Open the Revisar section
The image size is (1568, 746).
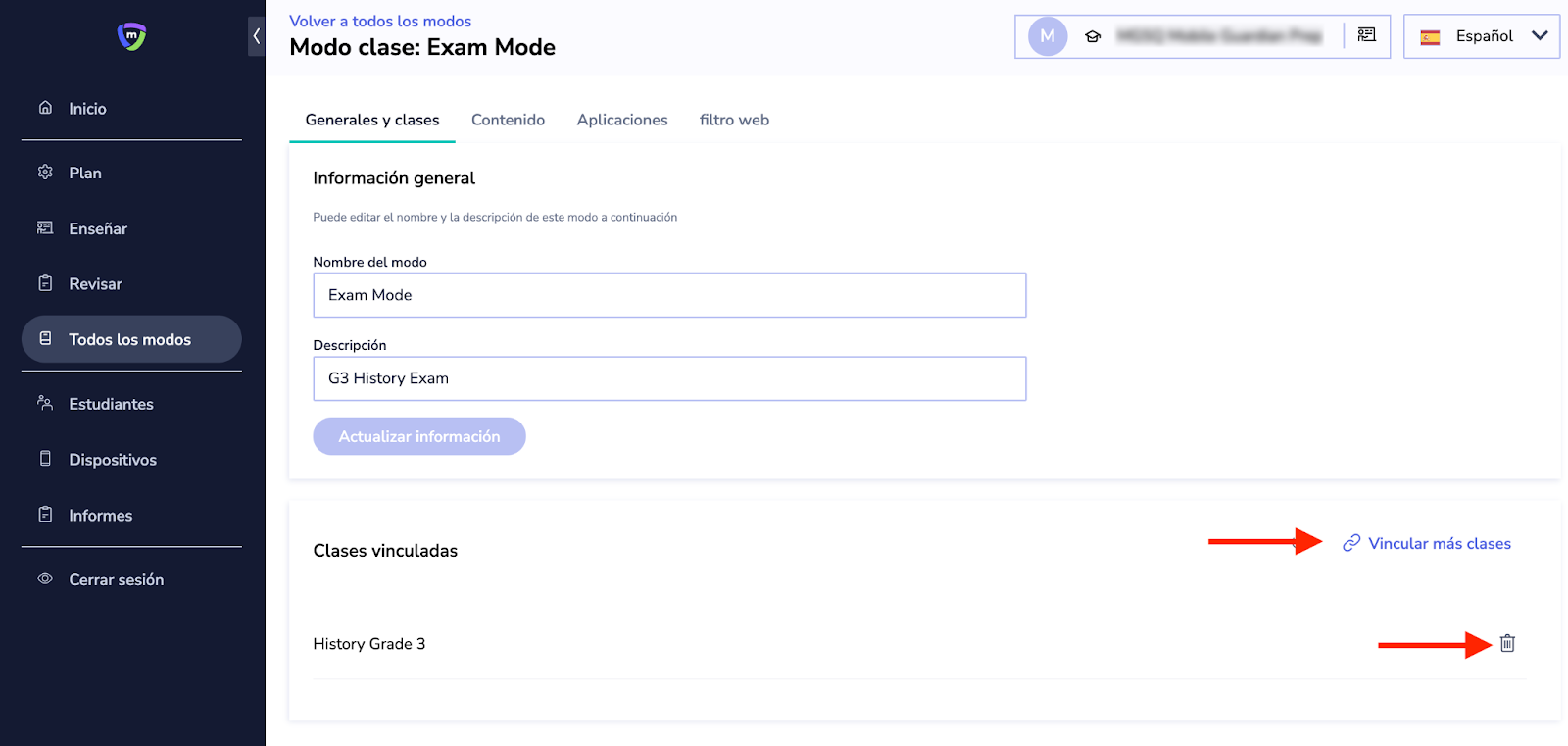point(95,284)
